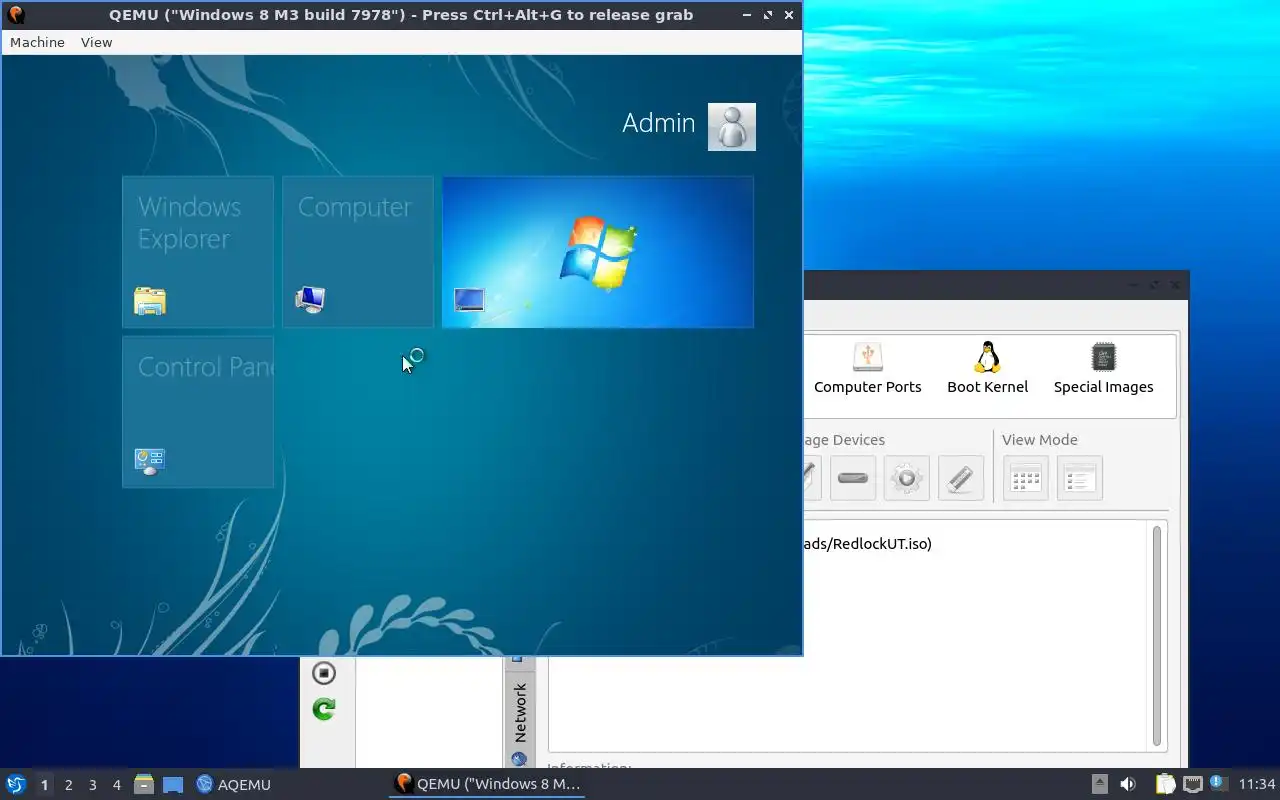Click the Windows Explorer folder icon
Viewport: 1280px width, 800px height.
[150, 300]
